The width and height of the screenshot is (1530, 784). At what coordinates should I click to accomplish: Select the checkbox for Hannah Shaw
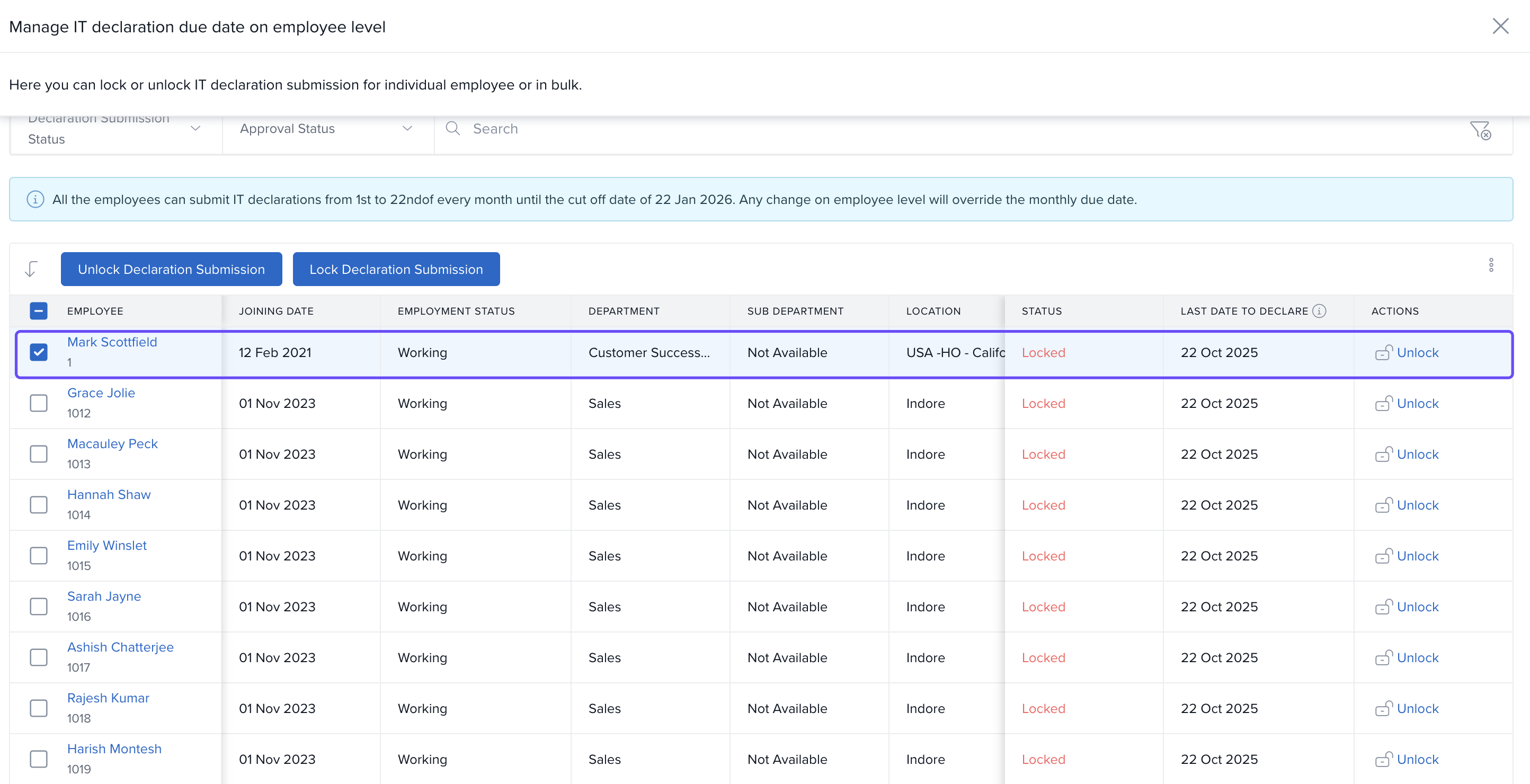(x=39, y=505)
